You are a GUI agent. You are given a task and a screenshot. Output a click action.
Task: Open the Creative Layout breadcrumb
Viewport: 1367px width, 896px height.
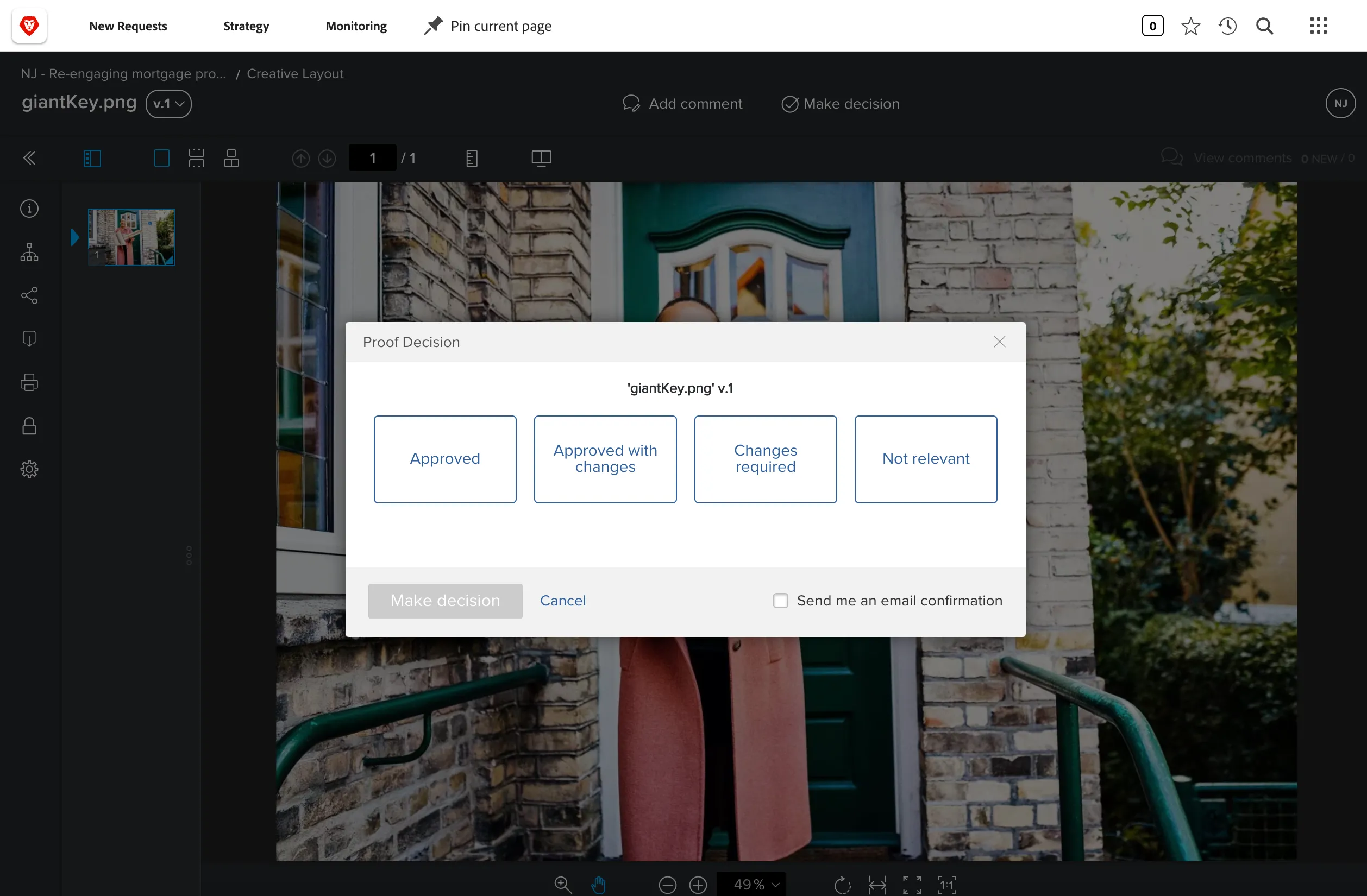point(295,73)
